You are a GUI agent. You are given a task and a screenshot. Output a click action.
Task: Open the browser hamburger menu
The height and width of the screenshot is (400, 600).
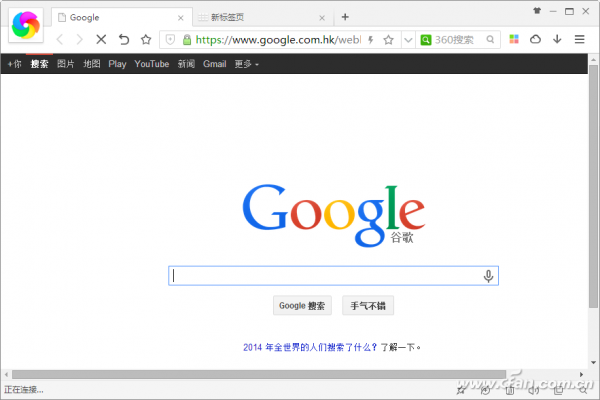[580, 39]
